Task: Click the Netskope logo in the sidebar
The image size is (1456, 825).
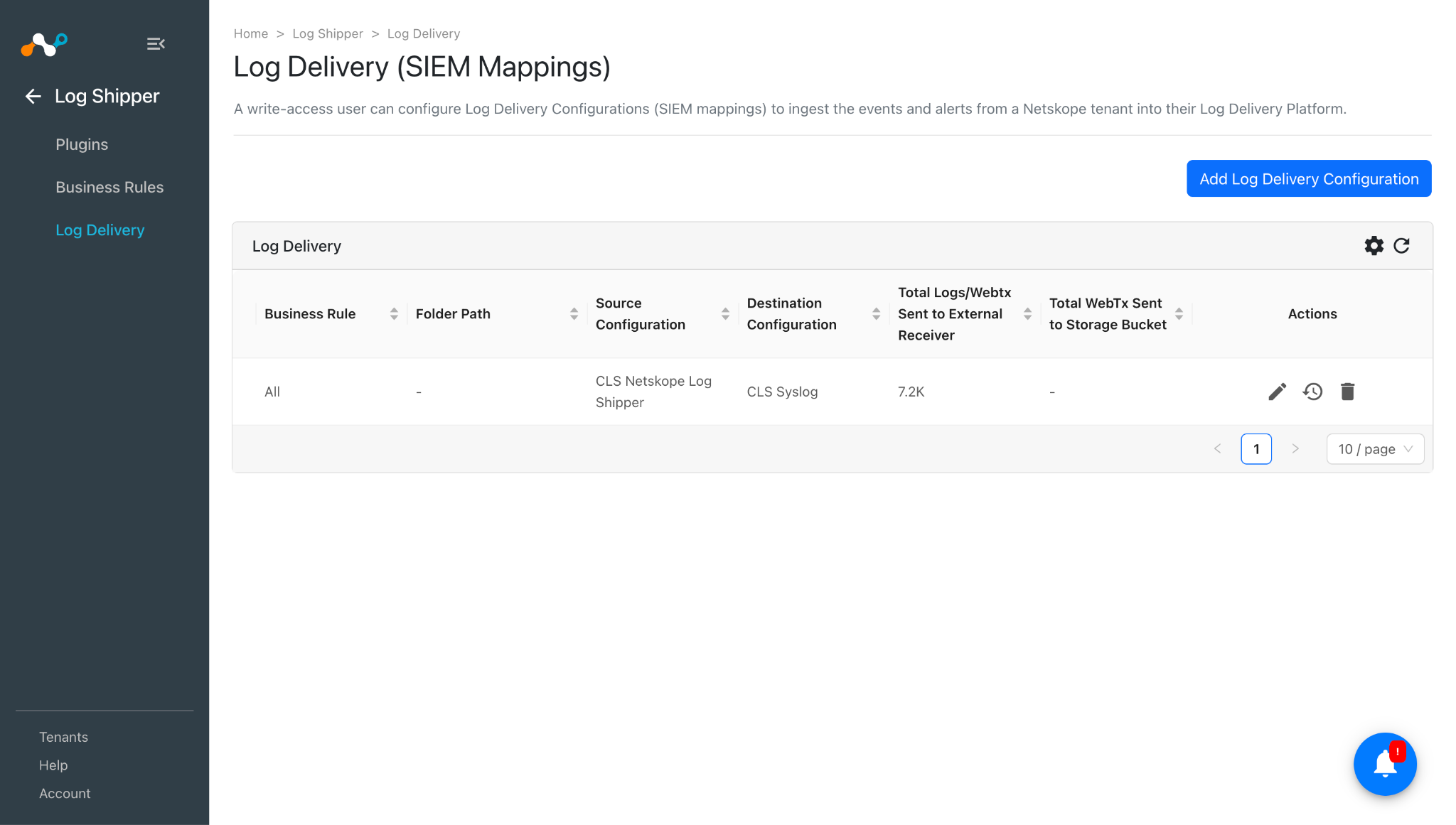Action: click(44, 44)
